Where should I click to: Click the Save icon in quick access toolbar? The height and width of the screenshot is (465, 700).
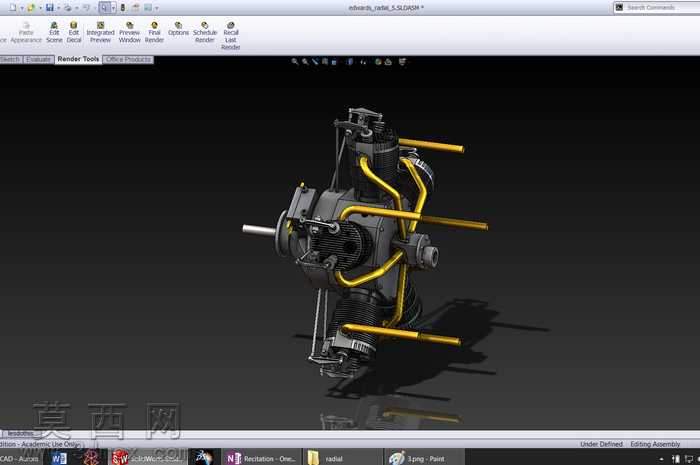click(50, 8)
